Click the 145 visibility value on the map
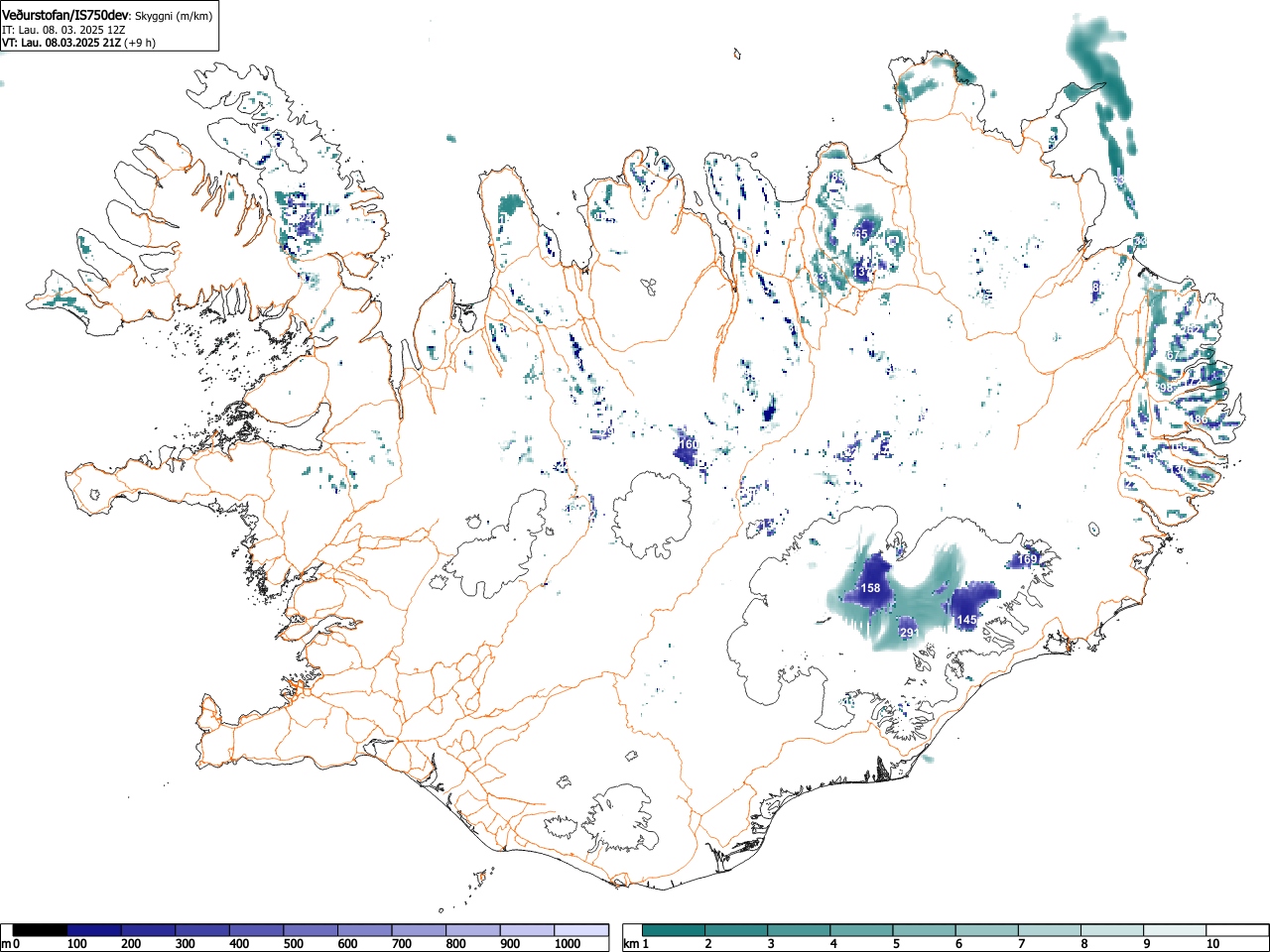1270x952 pixels. [966, 620]
